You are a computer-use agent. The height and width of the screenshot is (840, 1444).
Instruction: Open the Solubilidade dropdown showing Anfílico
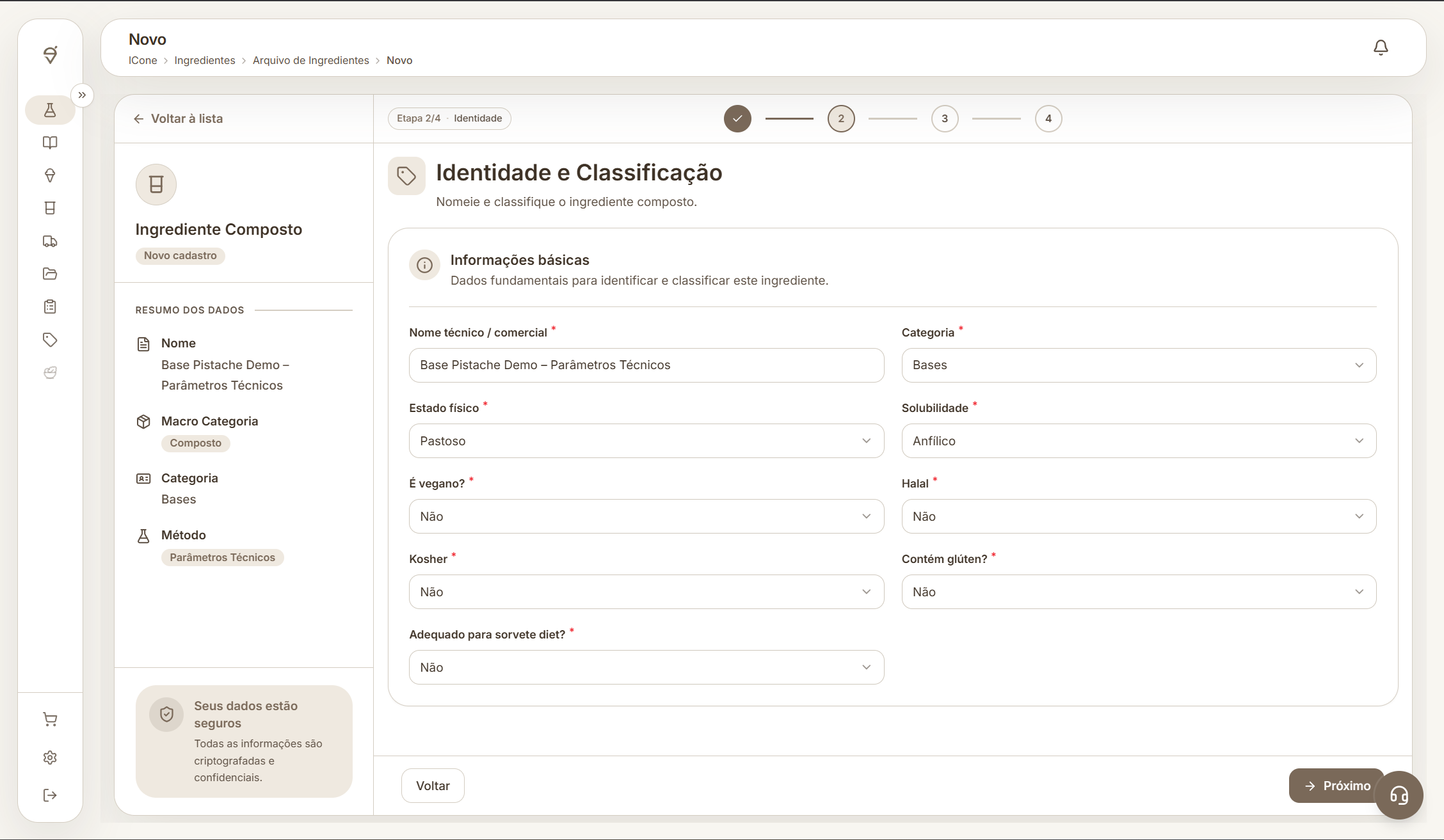pyautogui.click(x=1139, y=441)
